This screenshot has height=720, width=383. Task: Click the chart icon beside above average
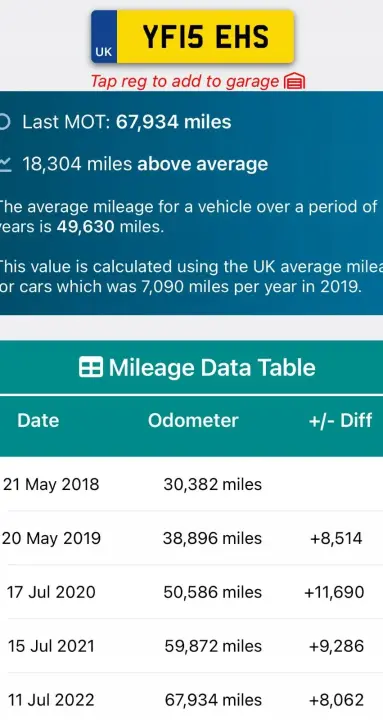tap(5, 164)
